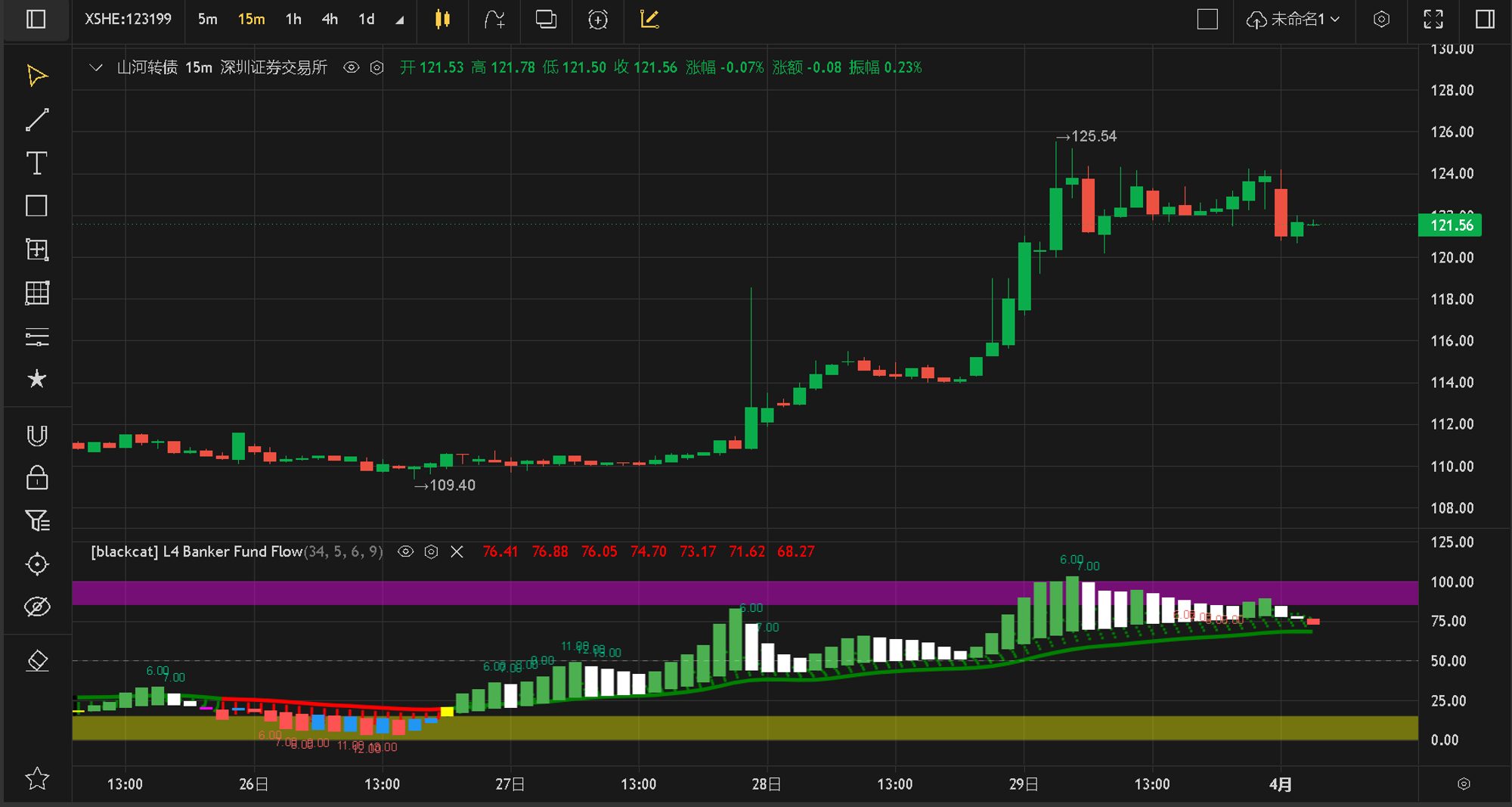Click the [blackcat] L4 Banker Fund Flow title
The image size is (1512, 807).
pos(197,551)
